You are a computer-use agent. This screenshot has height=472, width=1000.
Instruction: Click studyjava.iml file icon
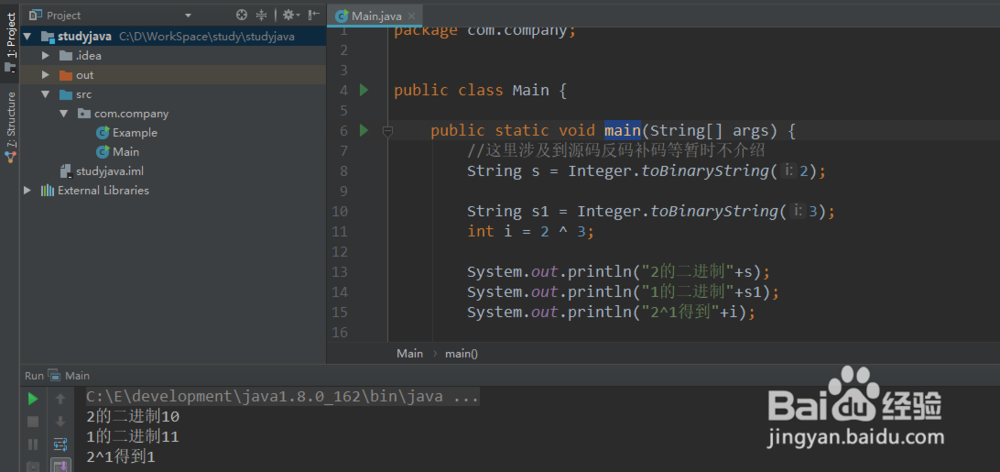pyautogui.click(x=65, y=171)
